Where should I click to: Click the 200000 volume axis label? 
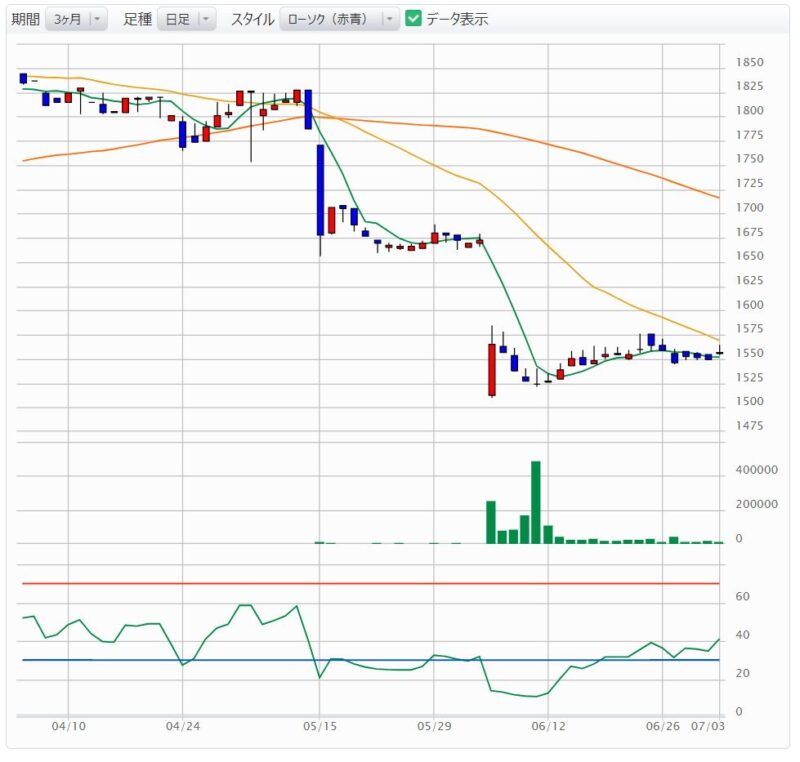(757, 504)
